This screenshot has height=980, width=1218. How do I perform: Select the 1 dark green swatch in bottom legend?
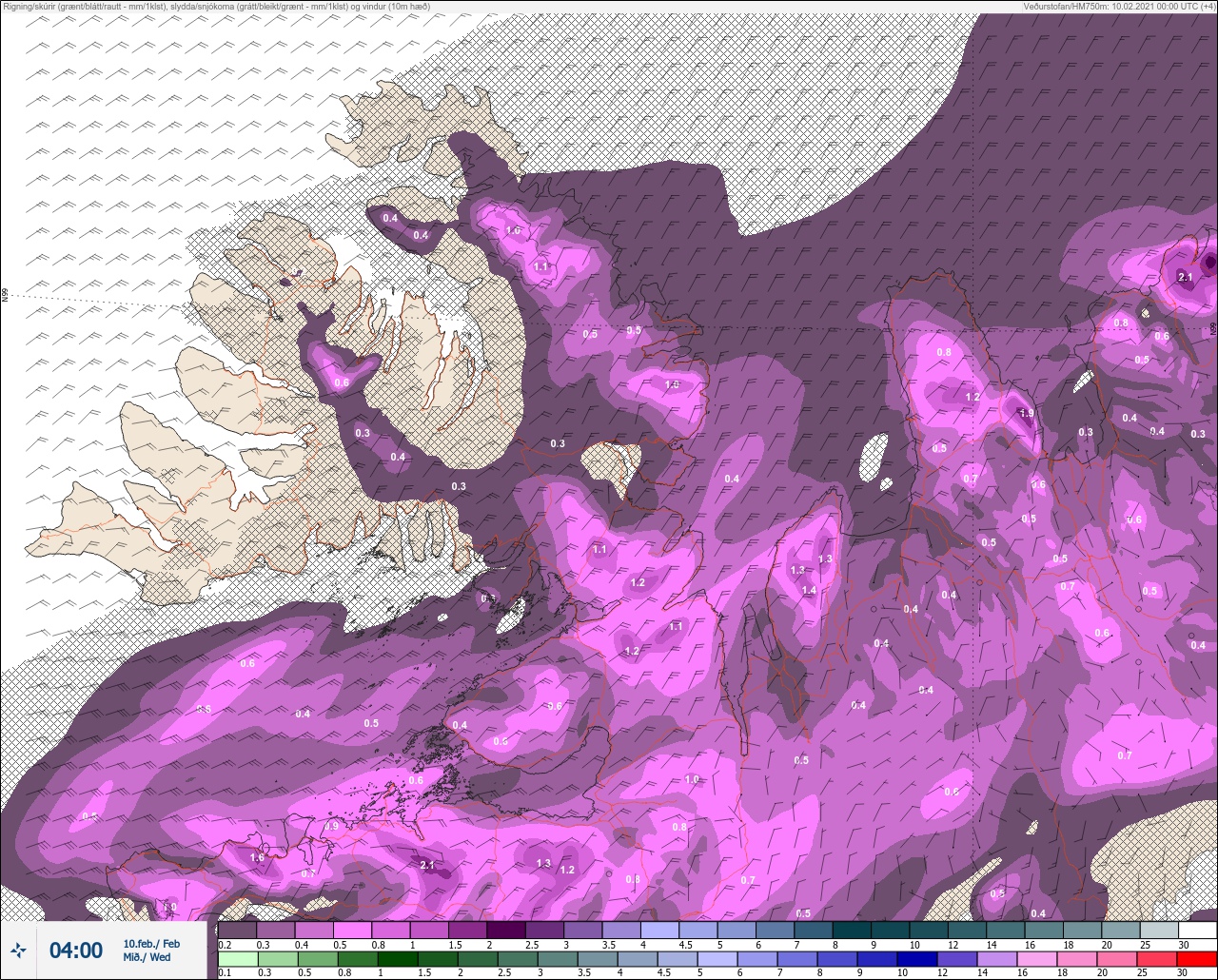[x=399, y=959]
